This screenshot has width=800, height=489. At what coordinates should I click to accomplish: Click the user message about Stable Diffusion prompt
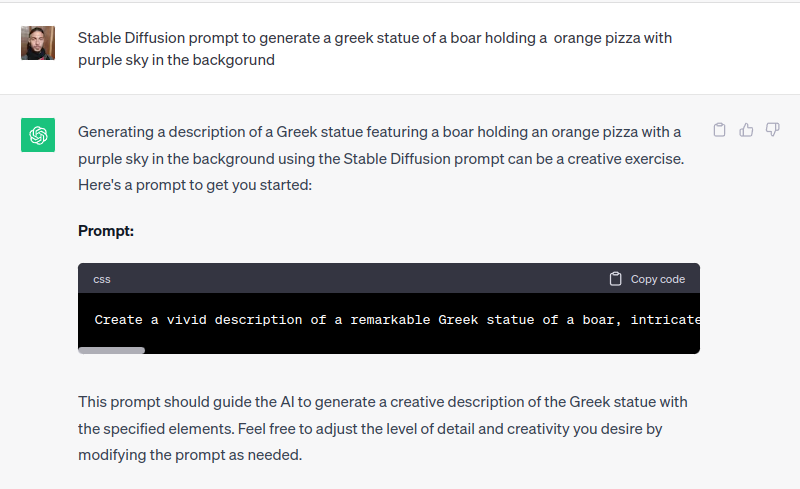(x=374, y=49)
